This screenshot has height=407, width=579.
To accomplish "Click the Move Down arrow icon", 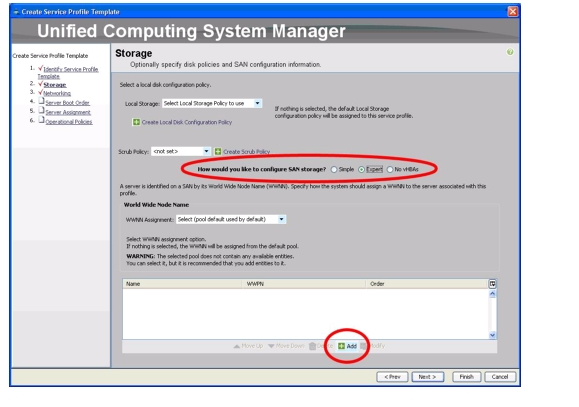I will coord(271,346).
